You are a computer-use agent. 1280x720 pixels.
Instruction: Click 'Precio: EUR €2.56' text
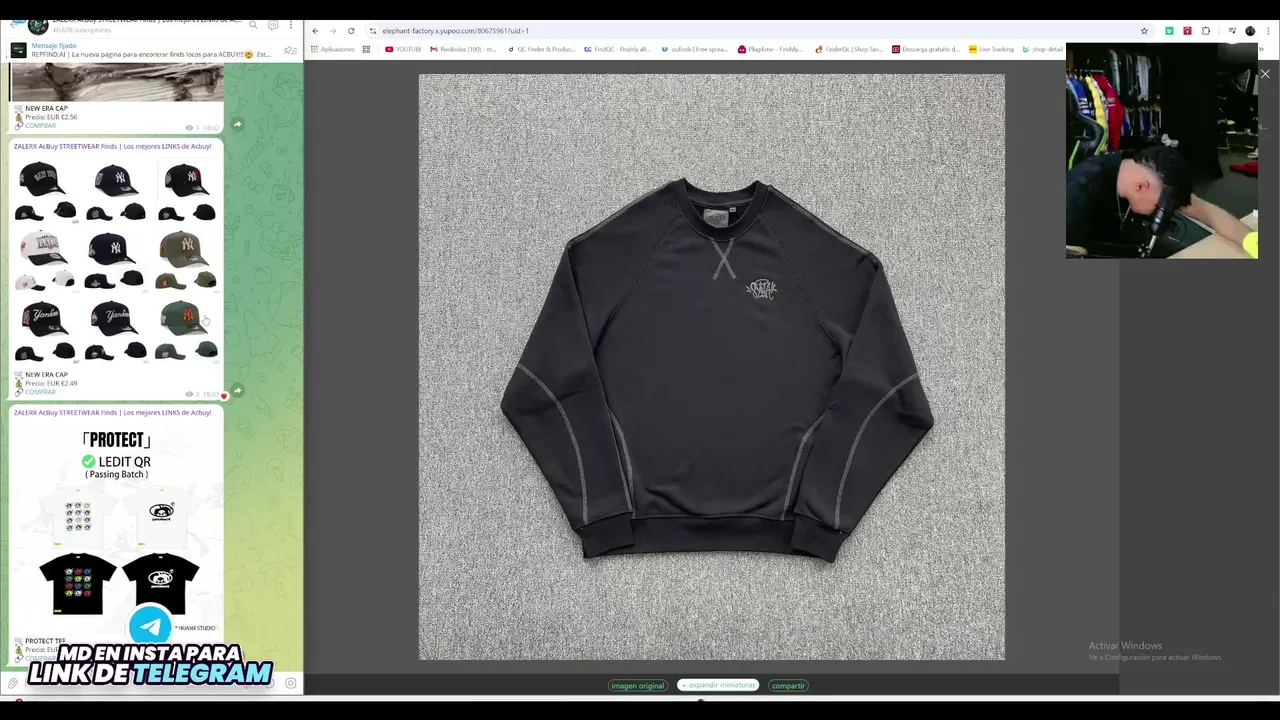pos(51,117)
